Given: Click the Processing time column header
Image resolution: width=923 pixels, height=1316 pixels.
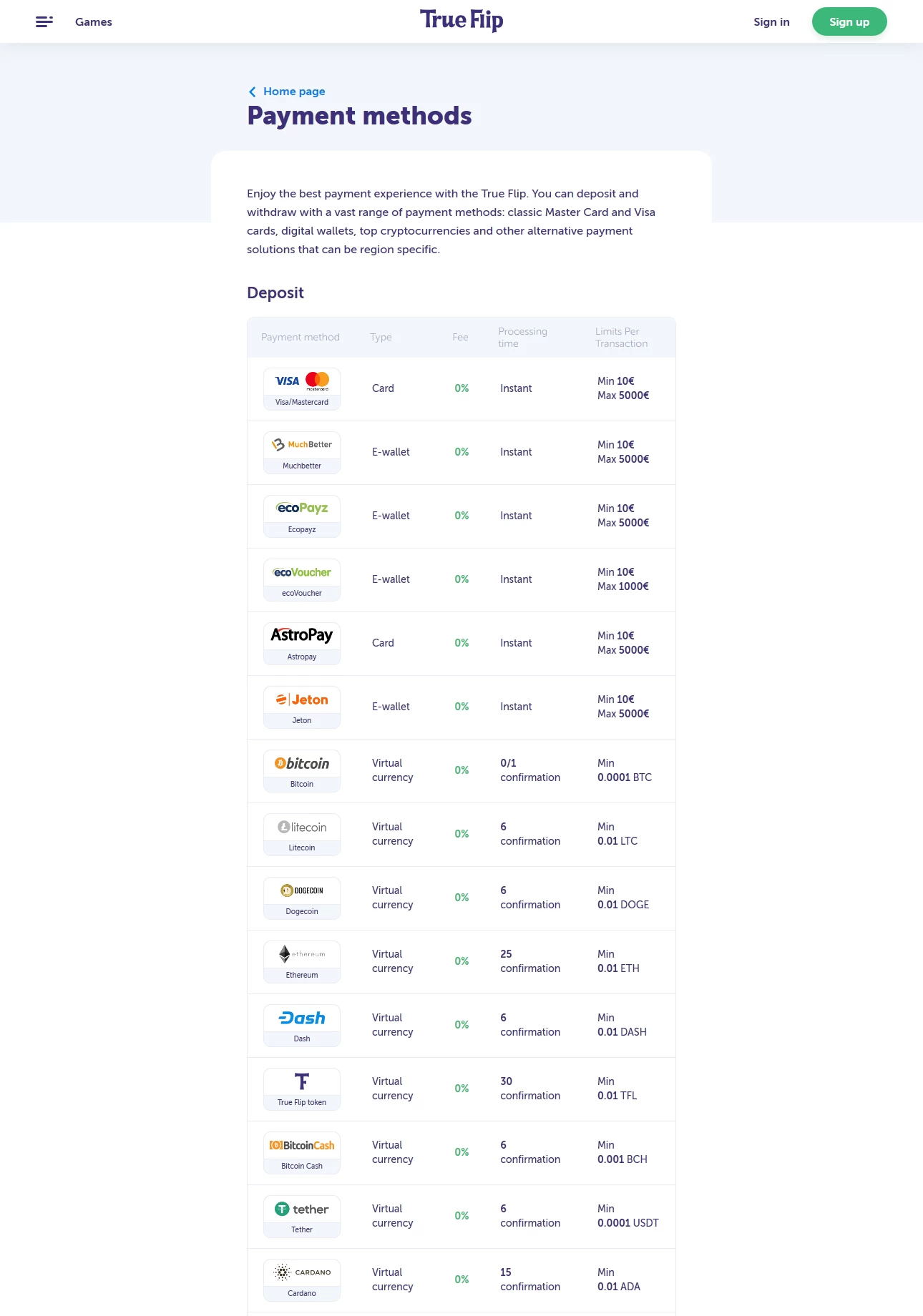Looking at the screenshot, I should click(523, 338).
